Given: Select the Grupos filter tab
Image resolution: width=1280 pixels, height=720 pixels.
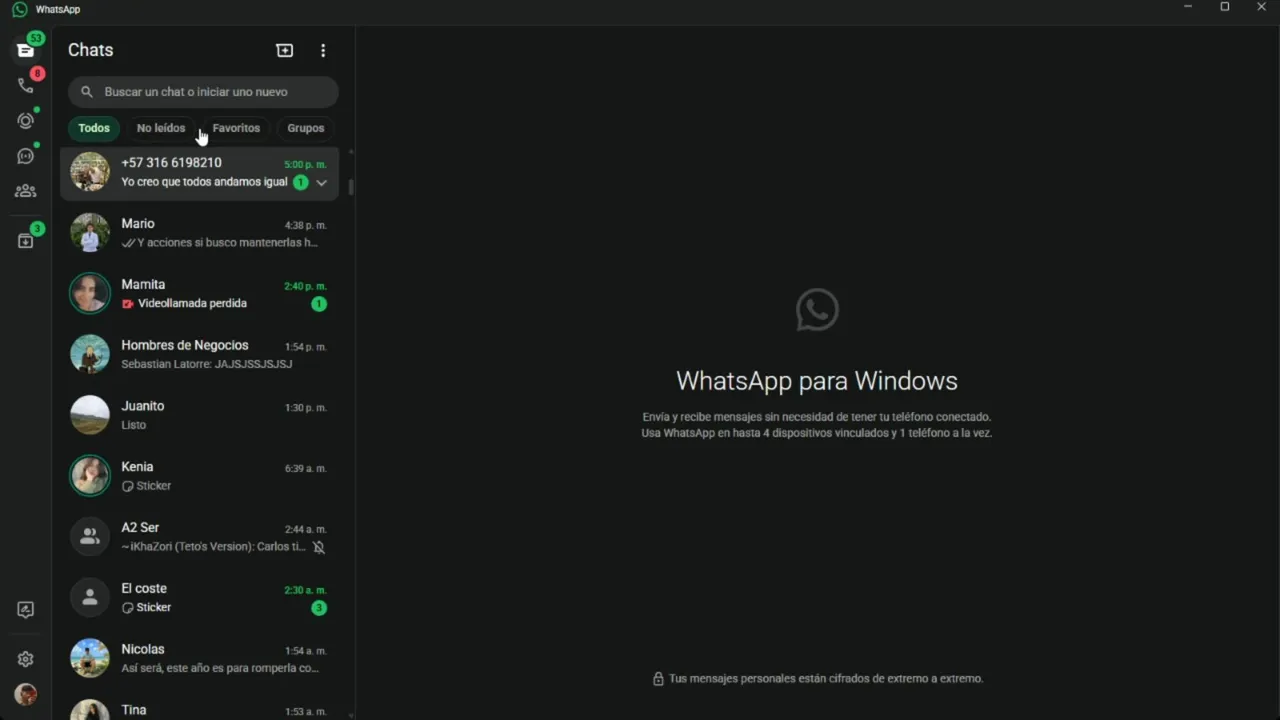Looking at the screenshot, I should click(x=306, y=128).
